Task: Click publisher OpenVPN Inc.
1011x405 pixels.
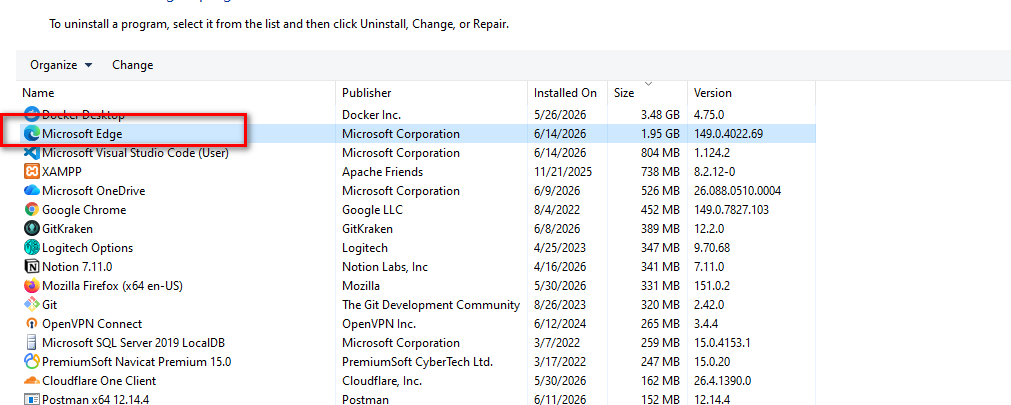Action: click(x=379, y=324)
